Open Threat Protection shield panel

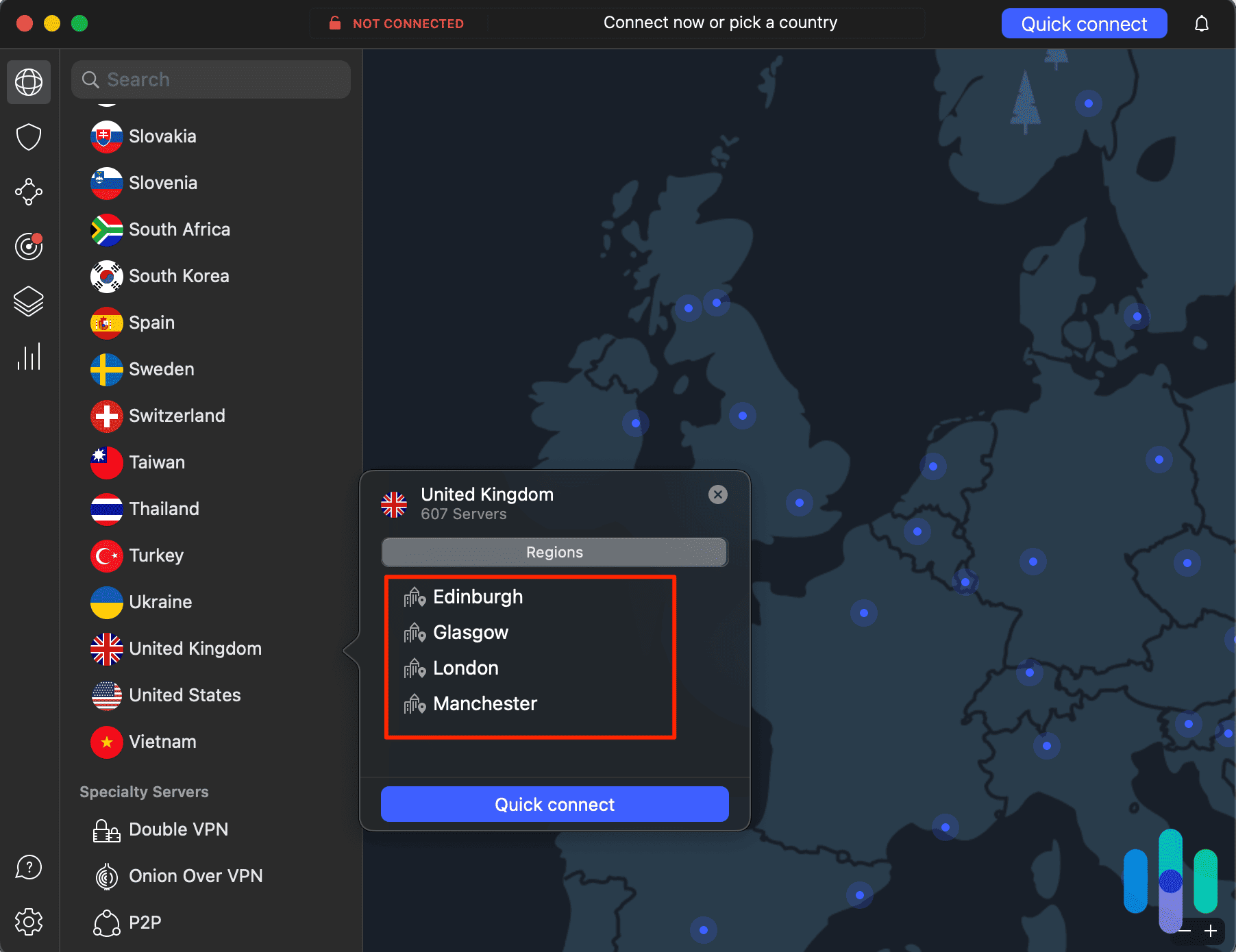point(28,137)
